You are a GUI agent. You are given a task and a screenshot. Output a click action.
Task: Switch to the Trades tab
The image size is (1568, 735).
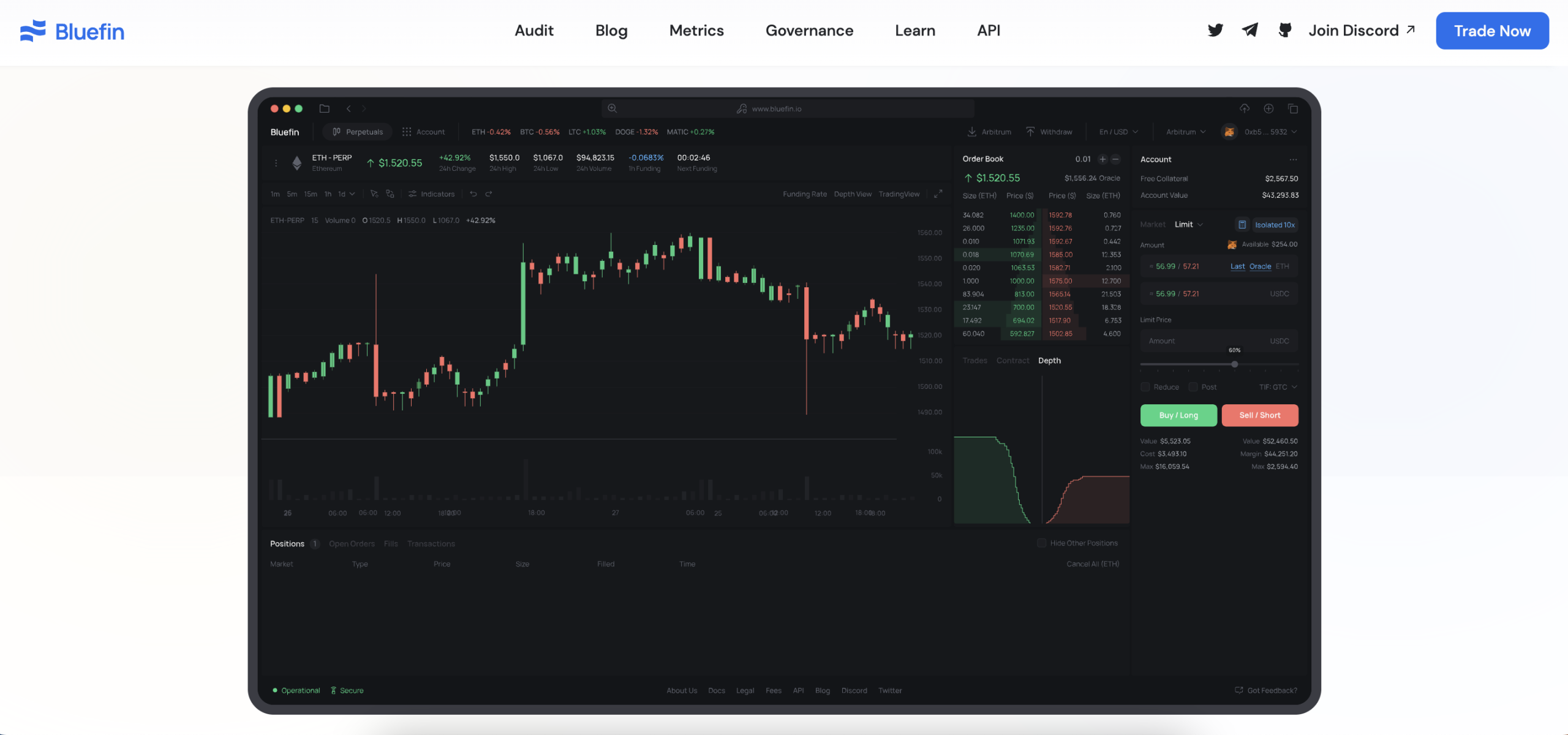pyautogui.click(x=974, y=361)
